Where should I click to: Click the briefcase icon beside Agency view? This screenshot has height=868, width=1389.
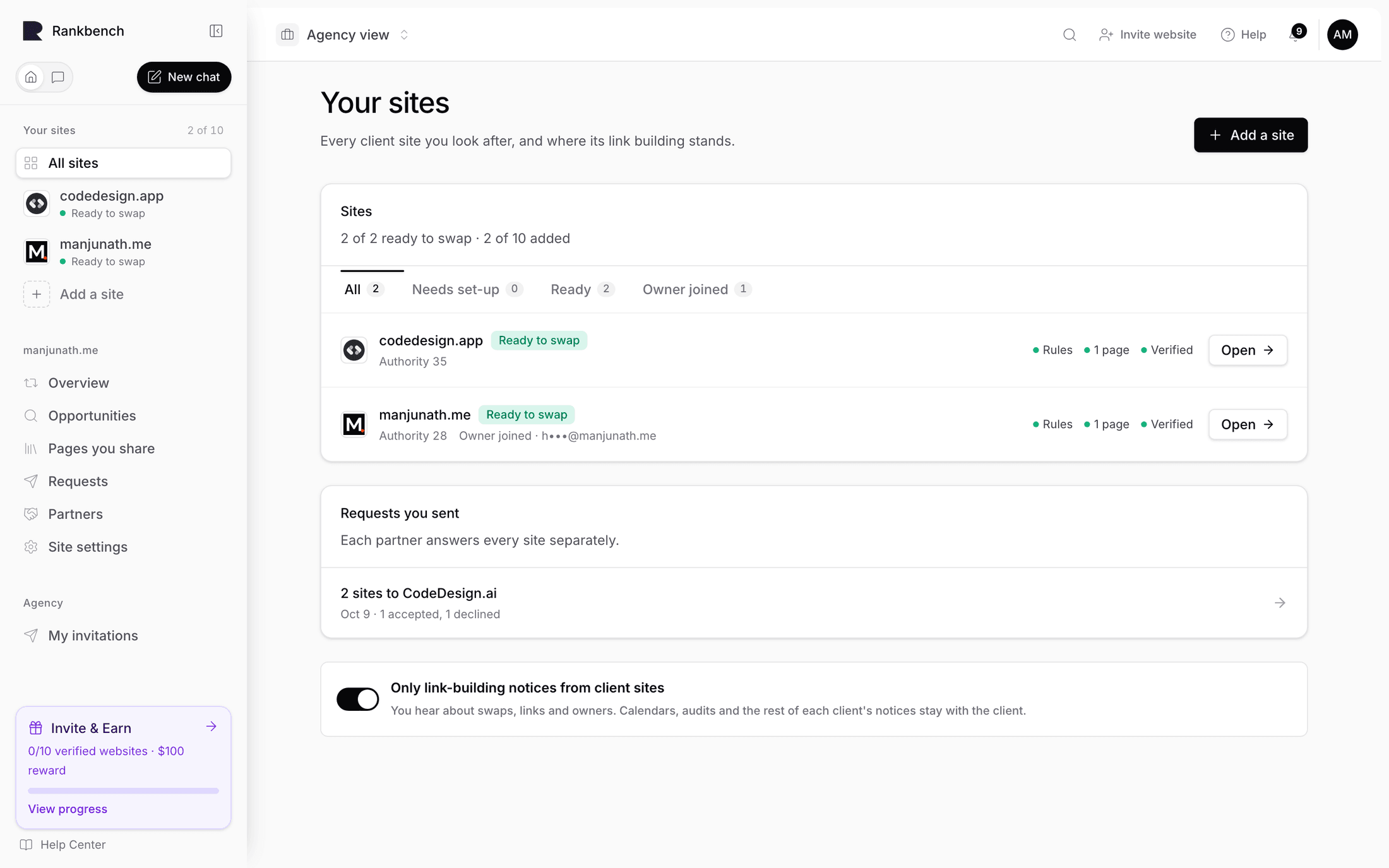(287, 35)
